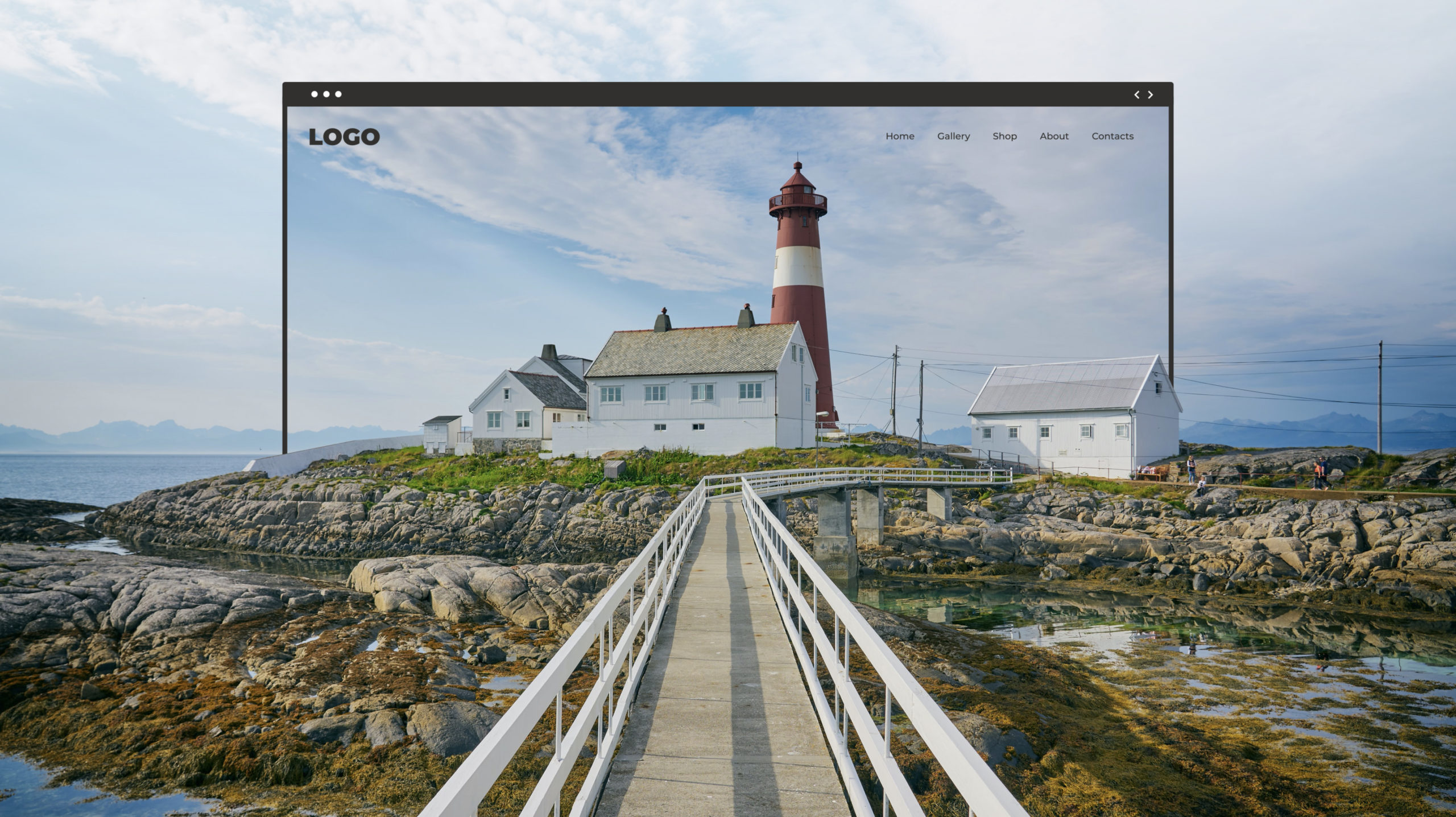Go to the Gallery page

click(954, 137)
